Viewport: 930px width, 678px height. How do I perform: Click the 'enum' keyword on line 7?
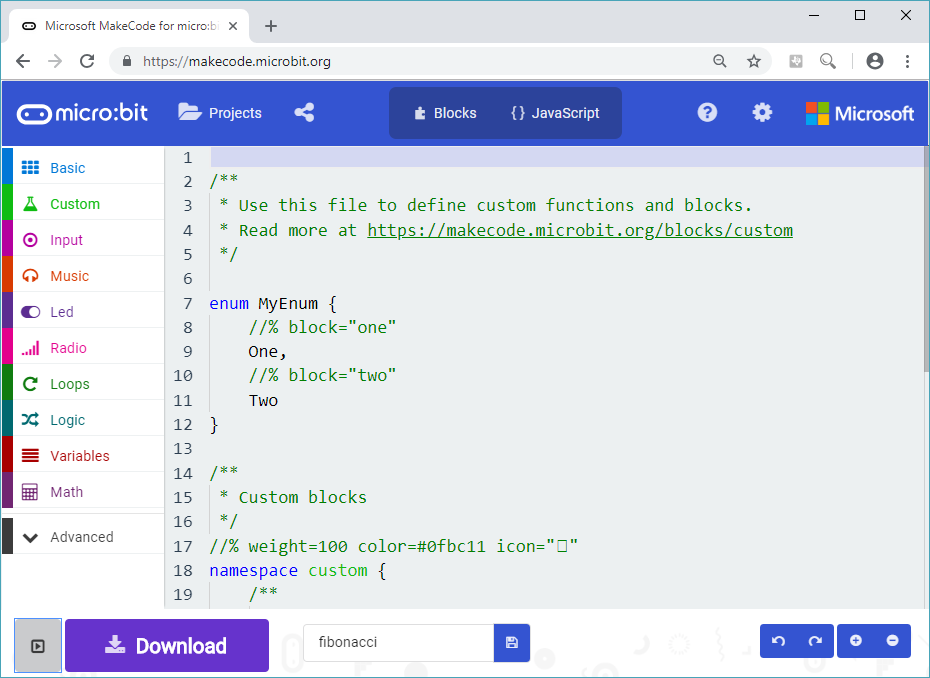(229, 304)
